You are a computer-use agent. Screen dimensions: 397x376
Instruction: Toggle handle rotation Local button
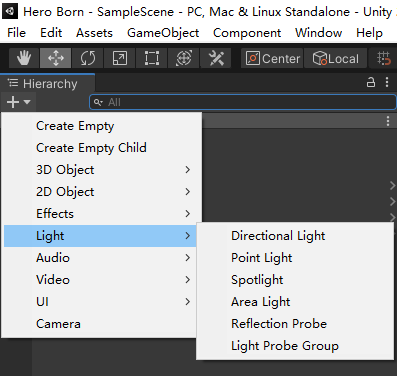pyautogui.click(x=335, y=59)
